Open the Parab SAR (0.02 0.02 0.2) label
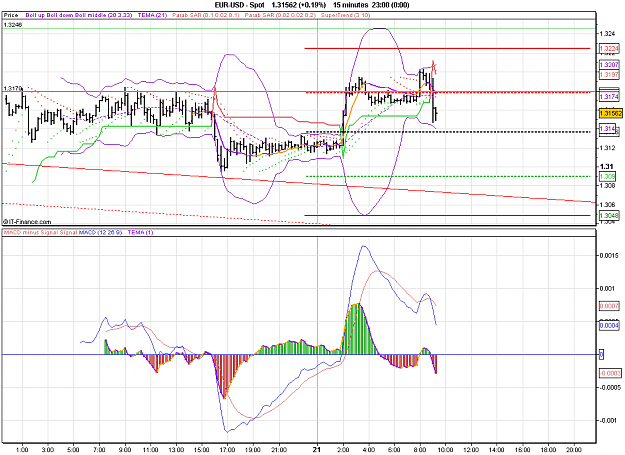The image size is (625, 455). [280, 15]
